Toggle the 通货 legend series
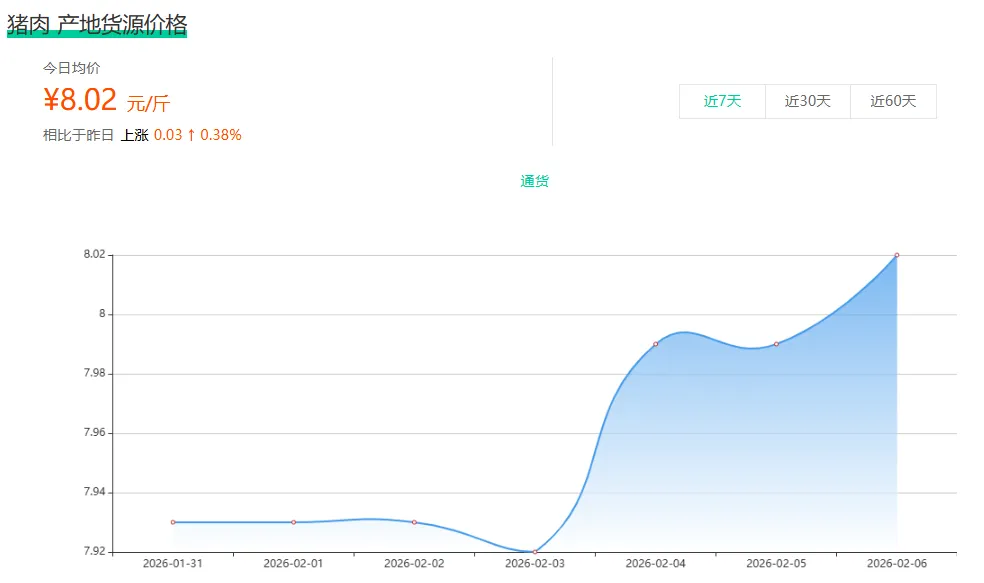 [534, 181]
